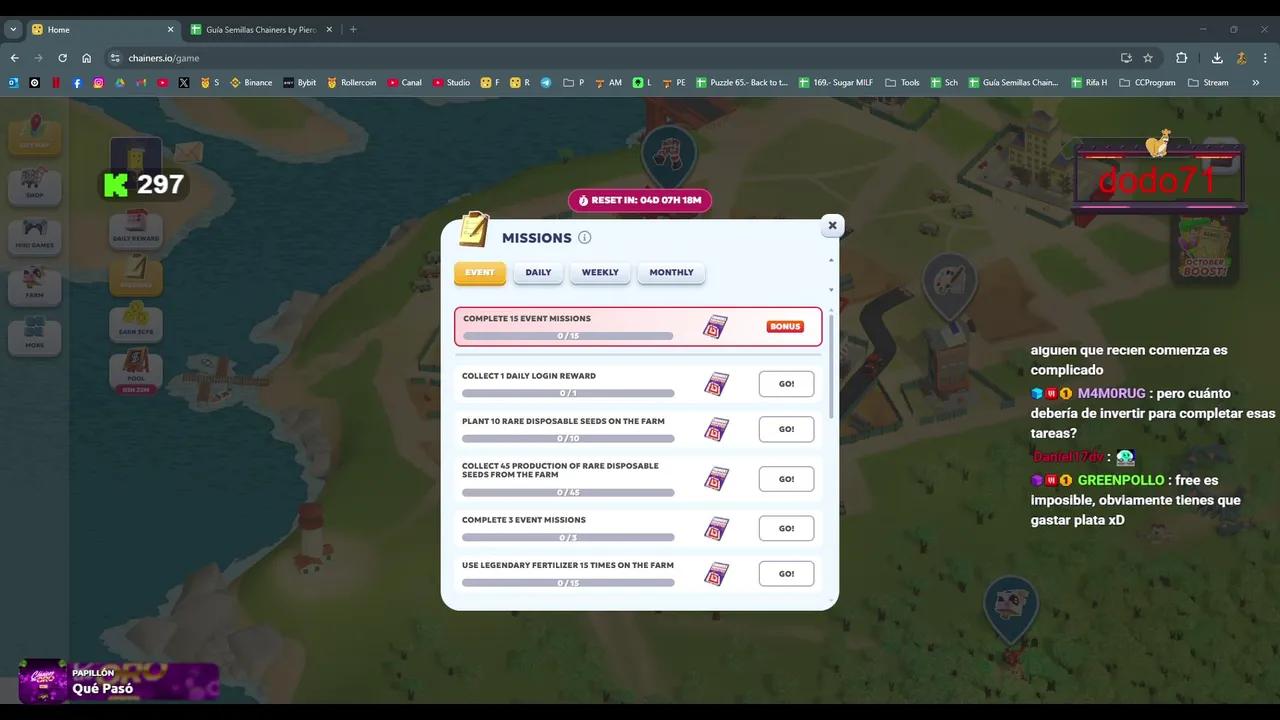Open the Rollercoin bookmark
This screenshot has width=1280, height=720.
(x=351, y=83)
